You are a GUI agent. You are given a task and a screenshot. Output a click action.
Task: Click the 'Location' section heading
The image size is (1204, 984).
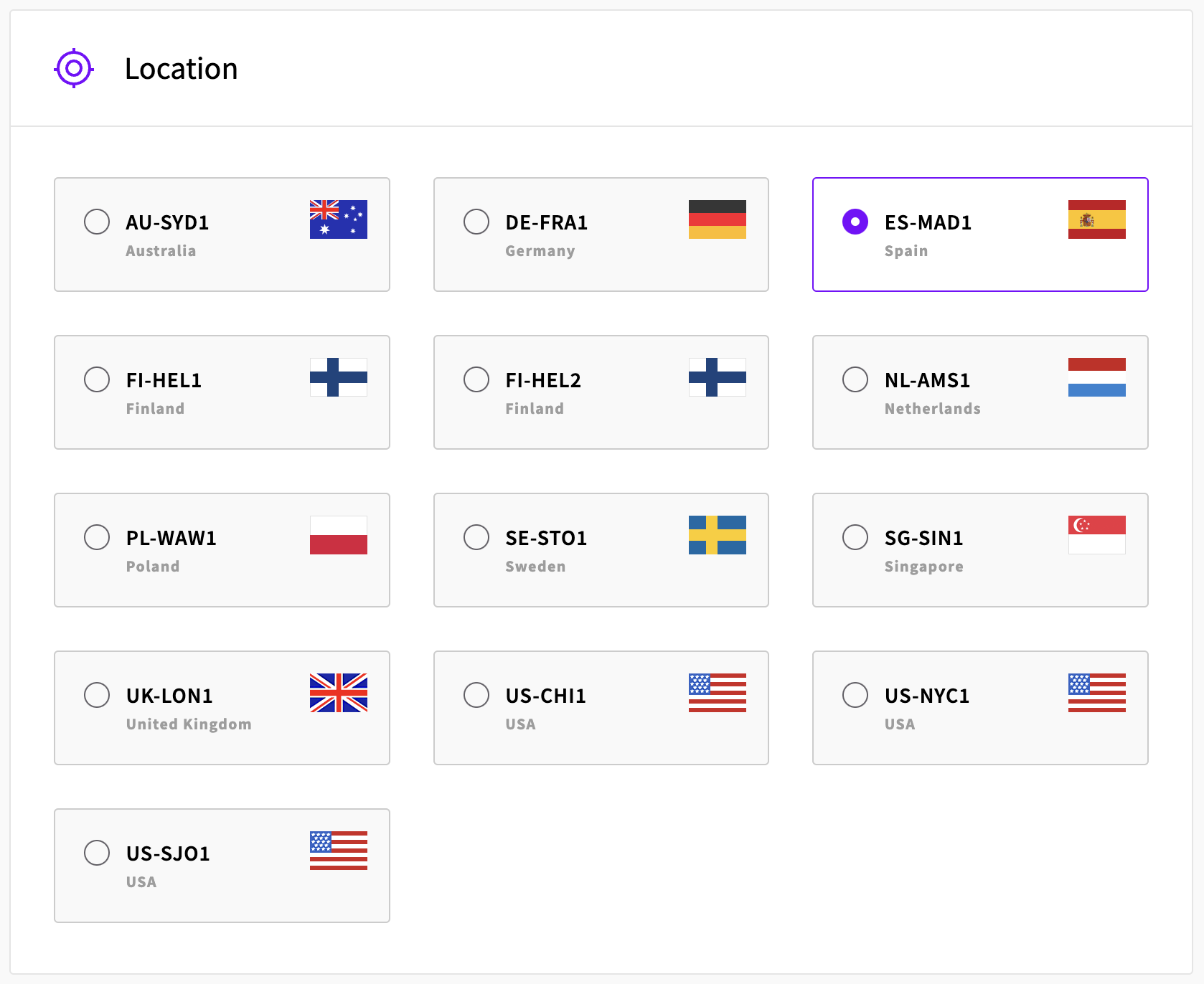point(182,69)
